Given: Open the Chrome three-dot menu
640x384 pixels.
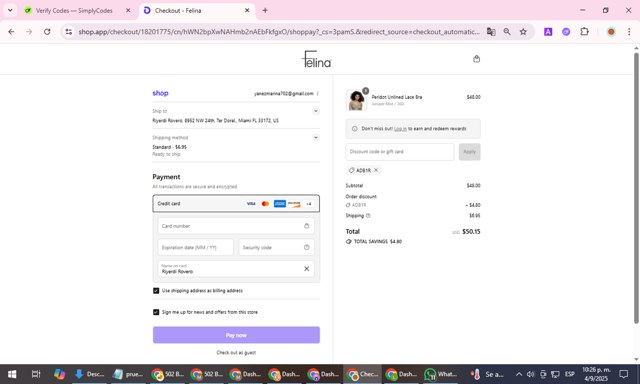Looking at the screenshot, I should pos(629,31).
